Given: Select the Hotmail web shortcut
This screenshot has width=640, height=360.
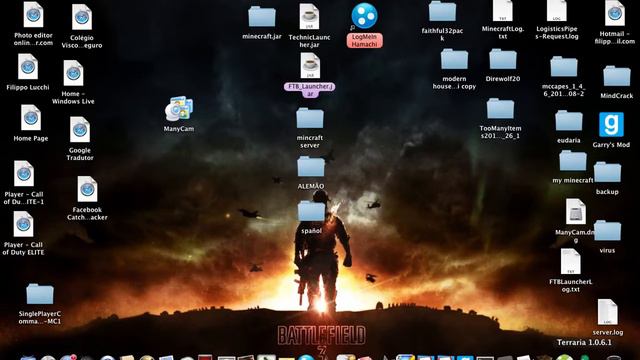Looking at the screenshot, I should [x=615, y=13].
